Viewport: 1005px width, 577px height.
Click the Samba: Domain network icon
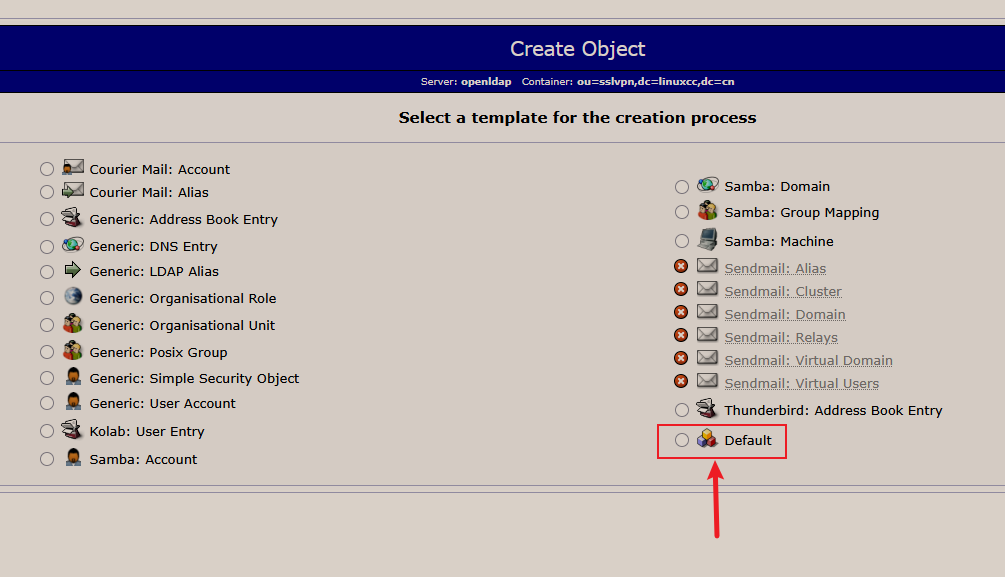tap(708, 185)
